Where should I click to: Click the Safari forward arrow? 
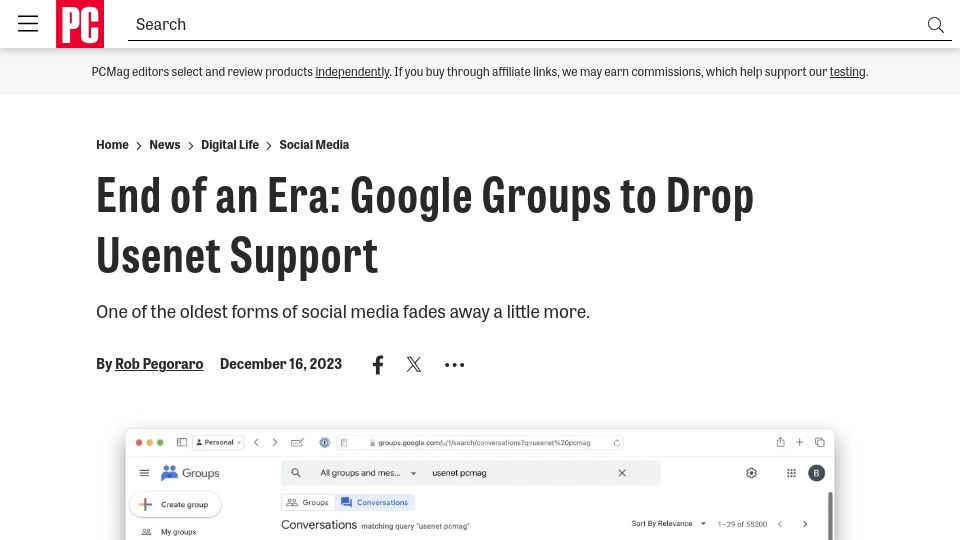[x=275, y=442]
